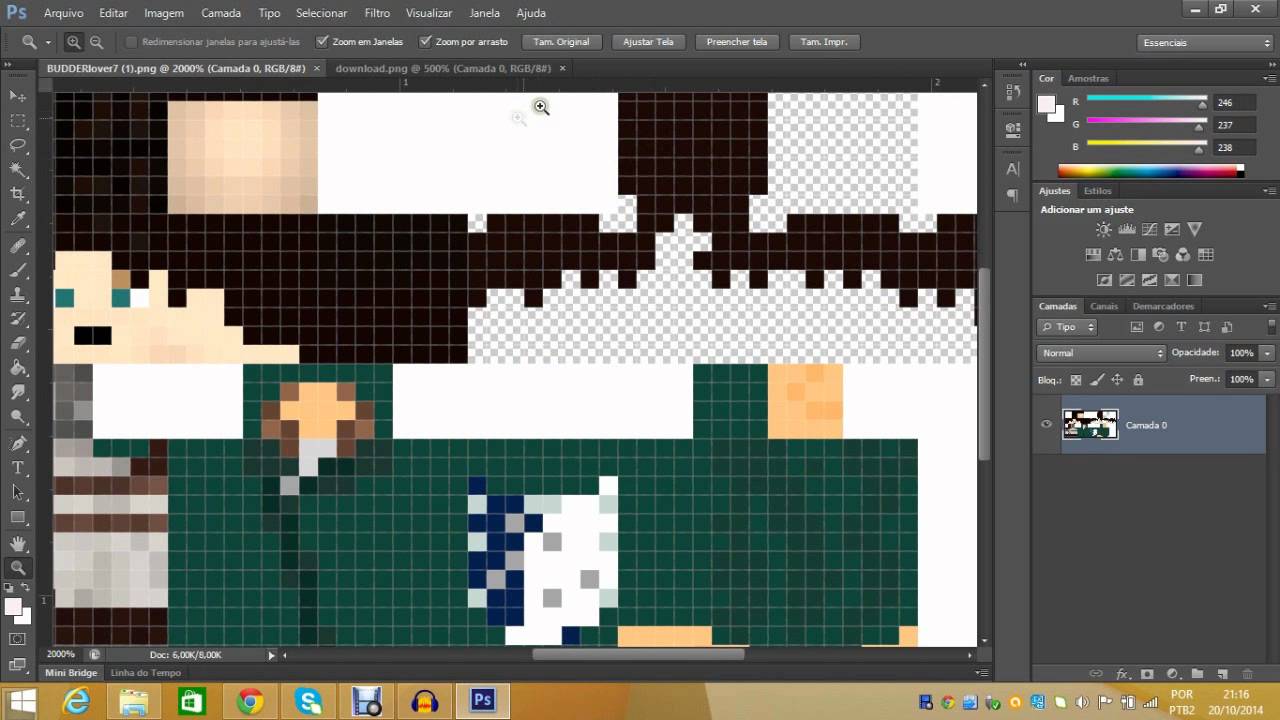1280x720 pixels.
Task: Add a Color Balance adjustment
Action: [1115, 255]
